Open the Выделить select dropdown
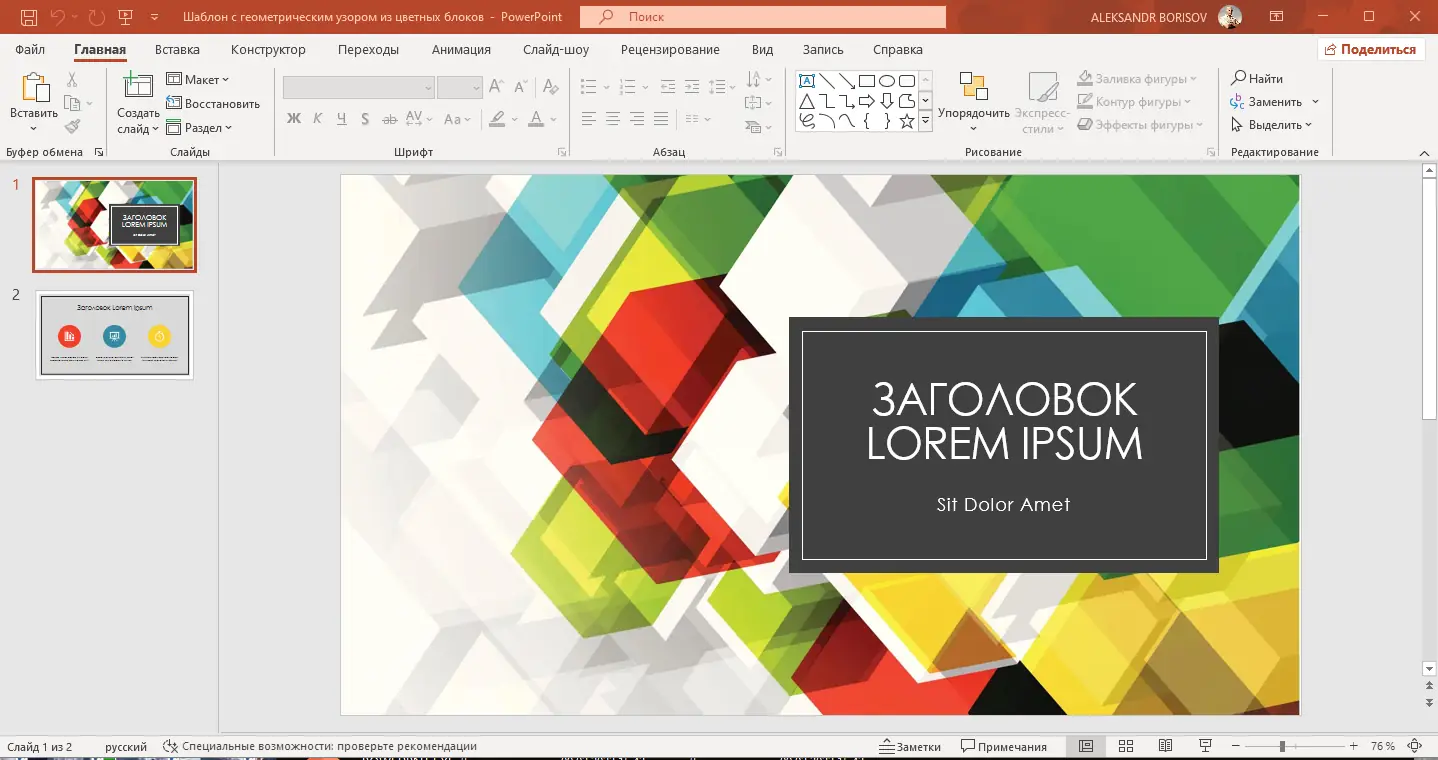This screenshot has width=1438, height=760. pos(1271,125)
